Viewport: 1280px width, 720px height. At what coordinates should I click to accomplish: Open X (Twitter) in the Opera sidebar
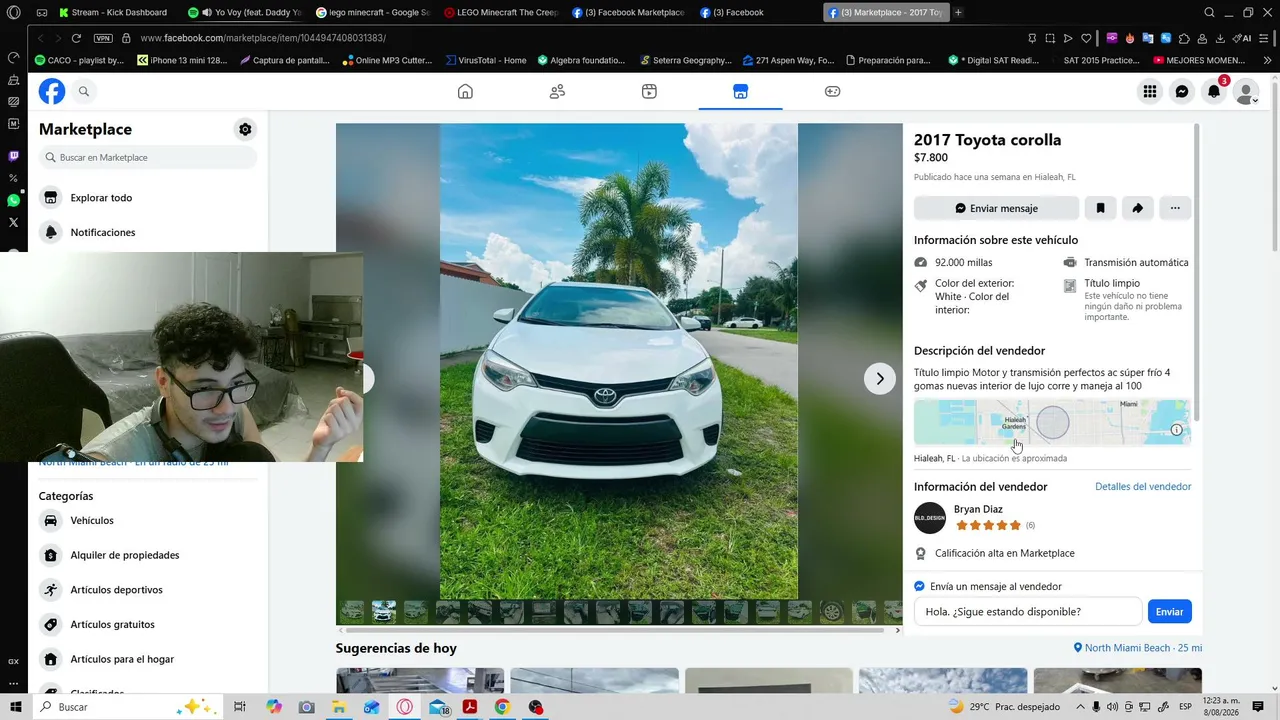[13, 222]
